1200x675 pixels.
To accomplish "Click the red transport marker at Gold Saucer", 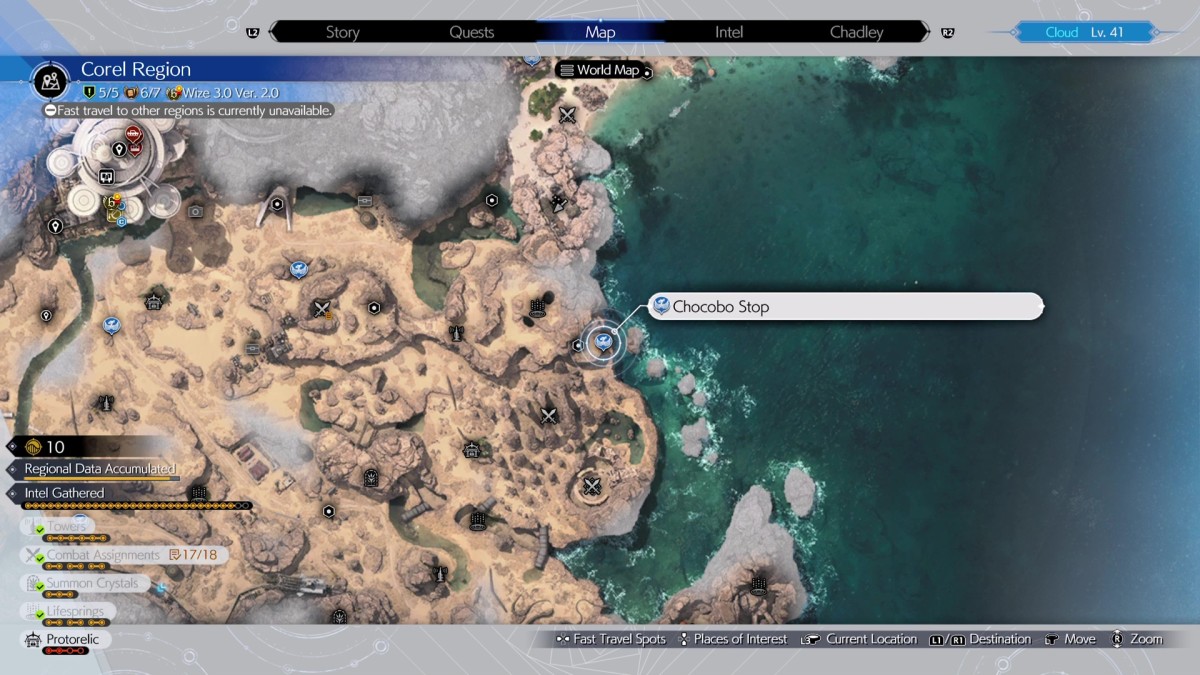I will [x=134, y=134].
